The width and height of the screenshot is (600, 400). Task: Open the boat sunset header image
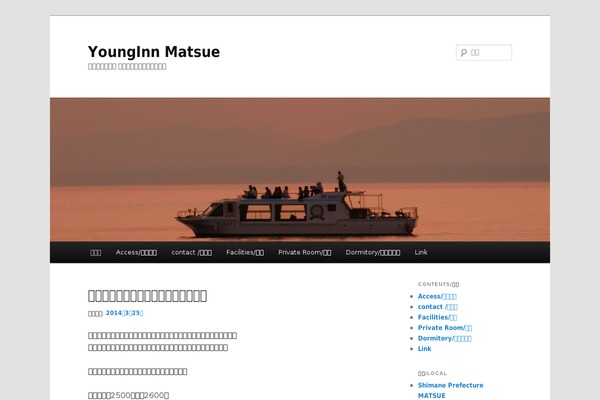[300, 170]
